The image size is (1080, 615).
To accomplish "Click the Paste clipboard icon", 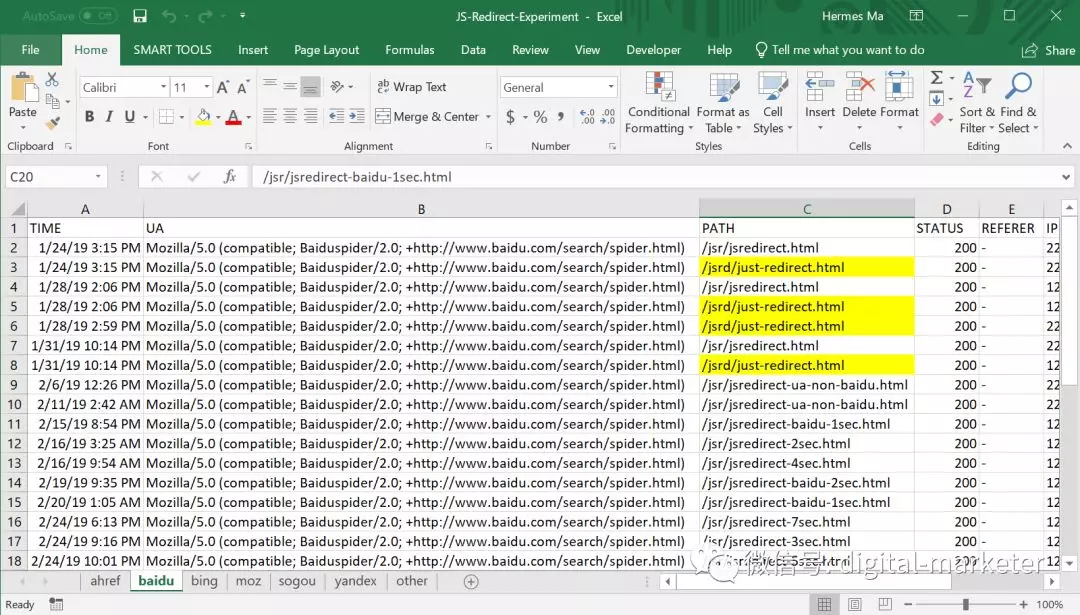I will click(23, 88).
